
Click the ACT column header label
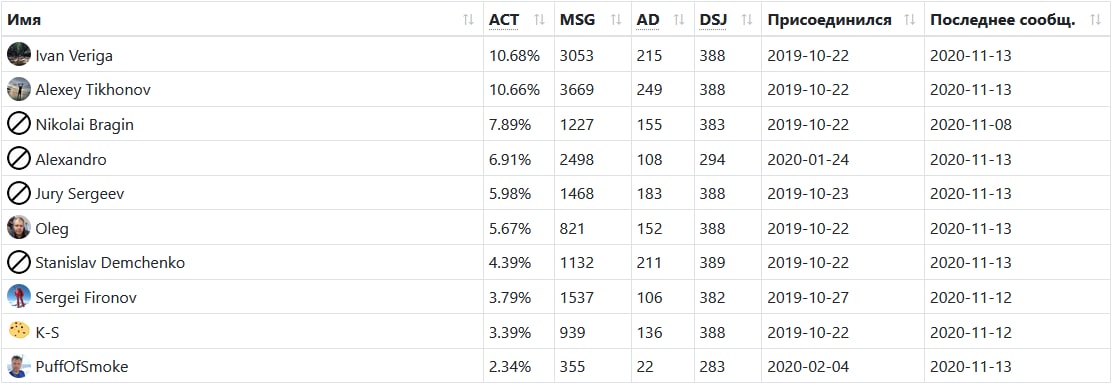pos(504,20)
